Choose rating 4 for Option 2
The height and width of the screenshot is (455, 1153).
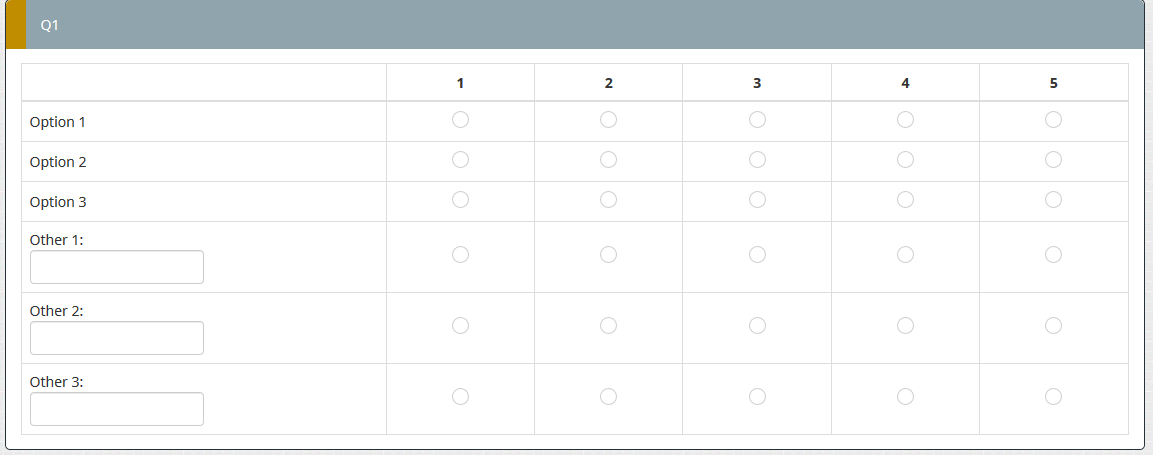[x=905, y=160]
